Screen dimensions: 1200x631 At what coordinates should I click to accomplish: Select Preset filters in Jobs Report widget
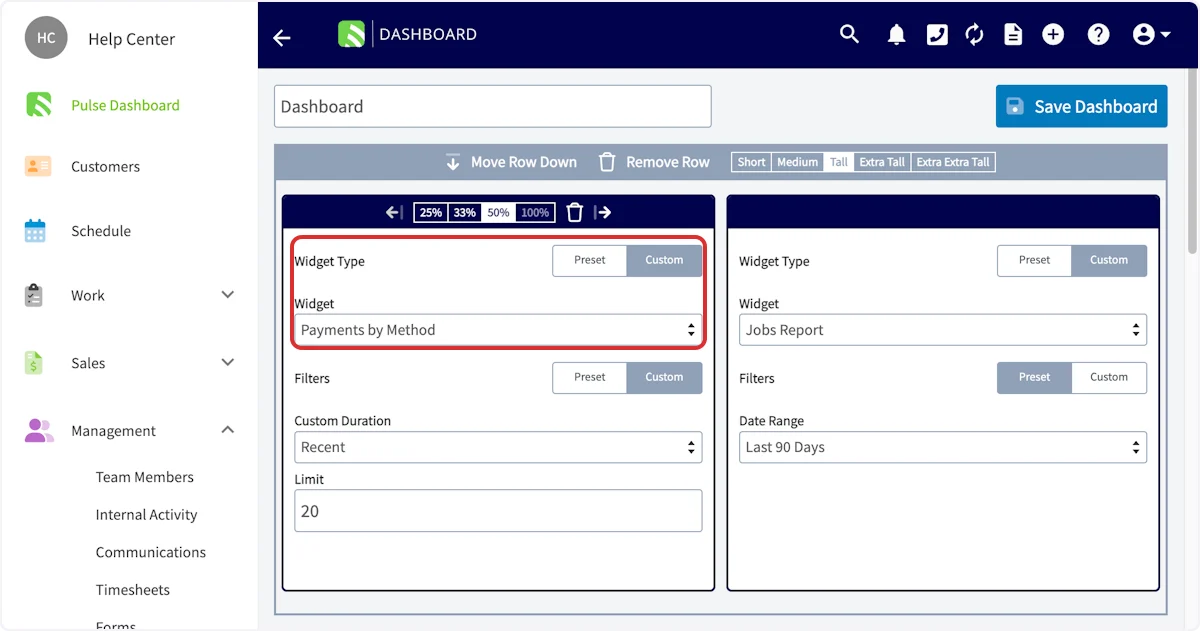click(x=1035, y=377)
